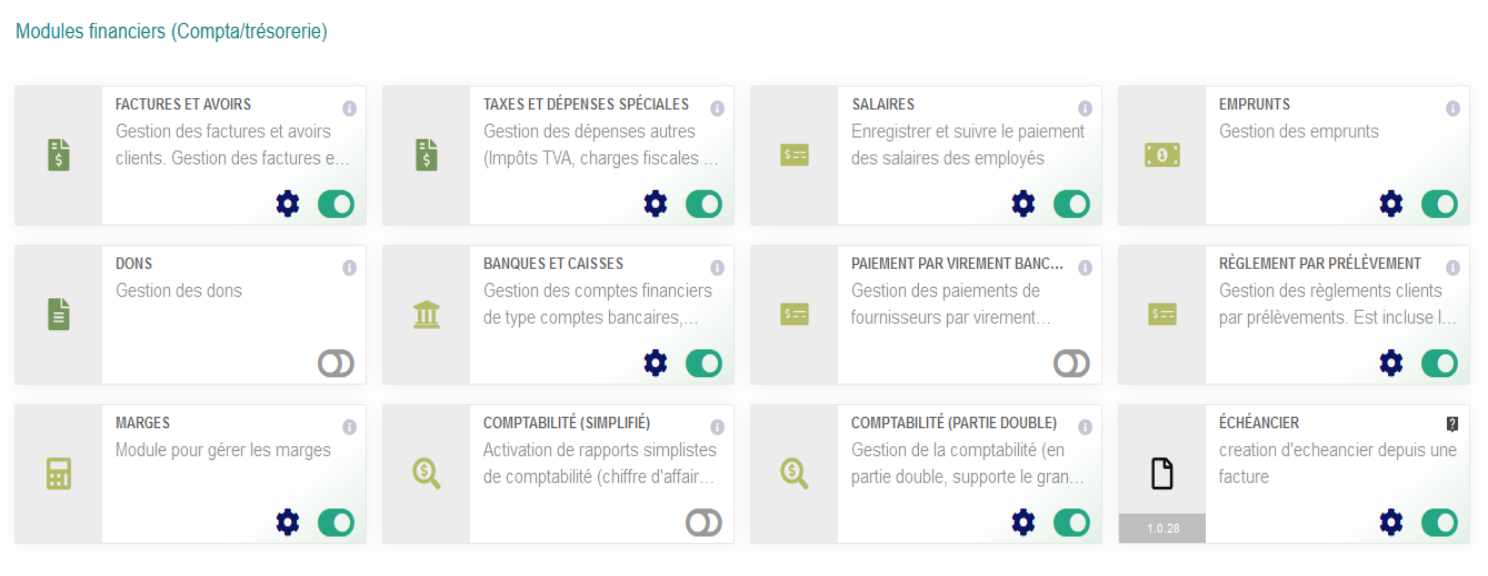Enable the Dons module toggle
Screen dimensions: 1488x576
tap(336, 364)
